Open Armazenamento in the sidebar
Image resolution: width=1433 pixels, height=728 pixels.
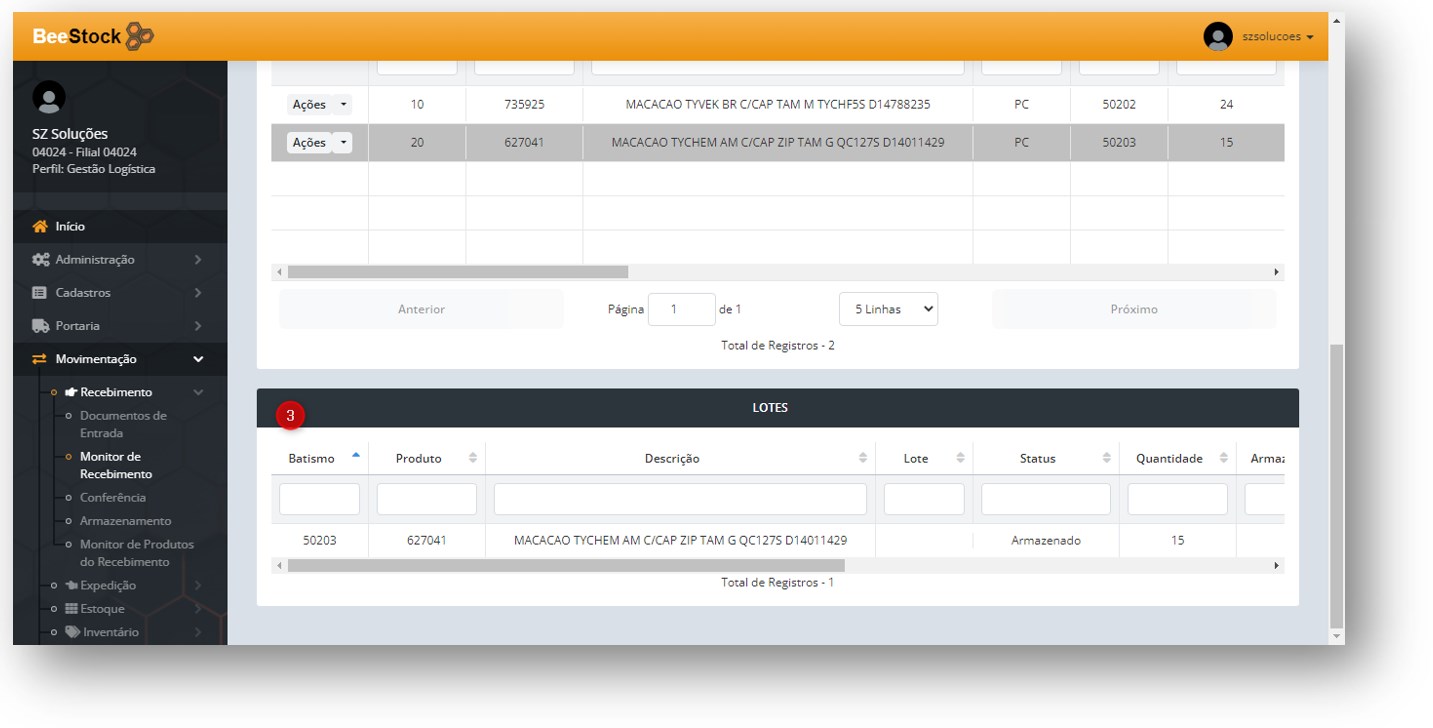tap(125, 521)
